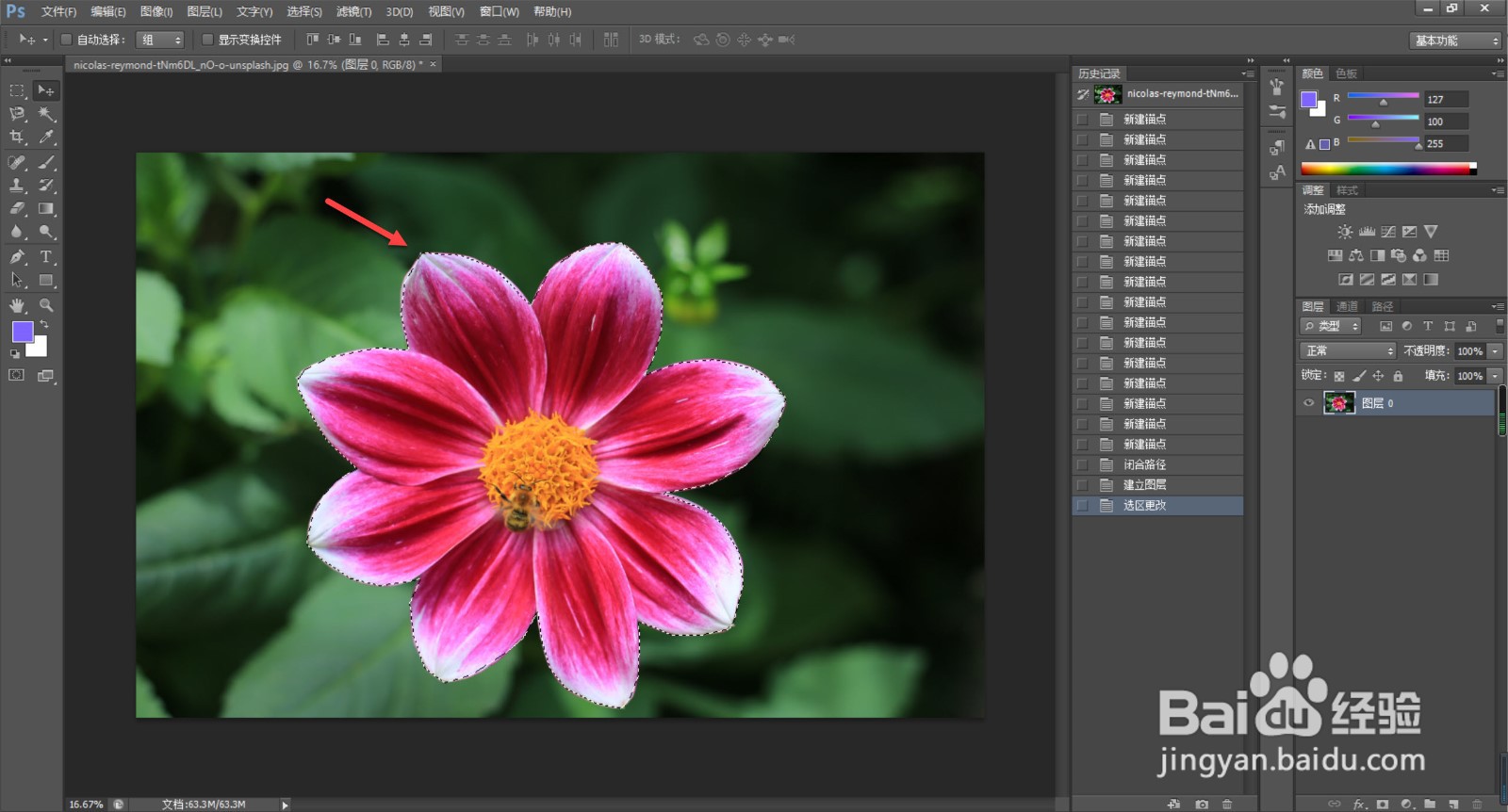Toggle lock image pixels brush icon
Viewport: 1508px width, 812px height.
pyautogui.click(x=1359, y=376)
